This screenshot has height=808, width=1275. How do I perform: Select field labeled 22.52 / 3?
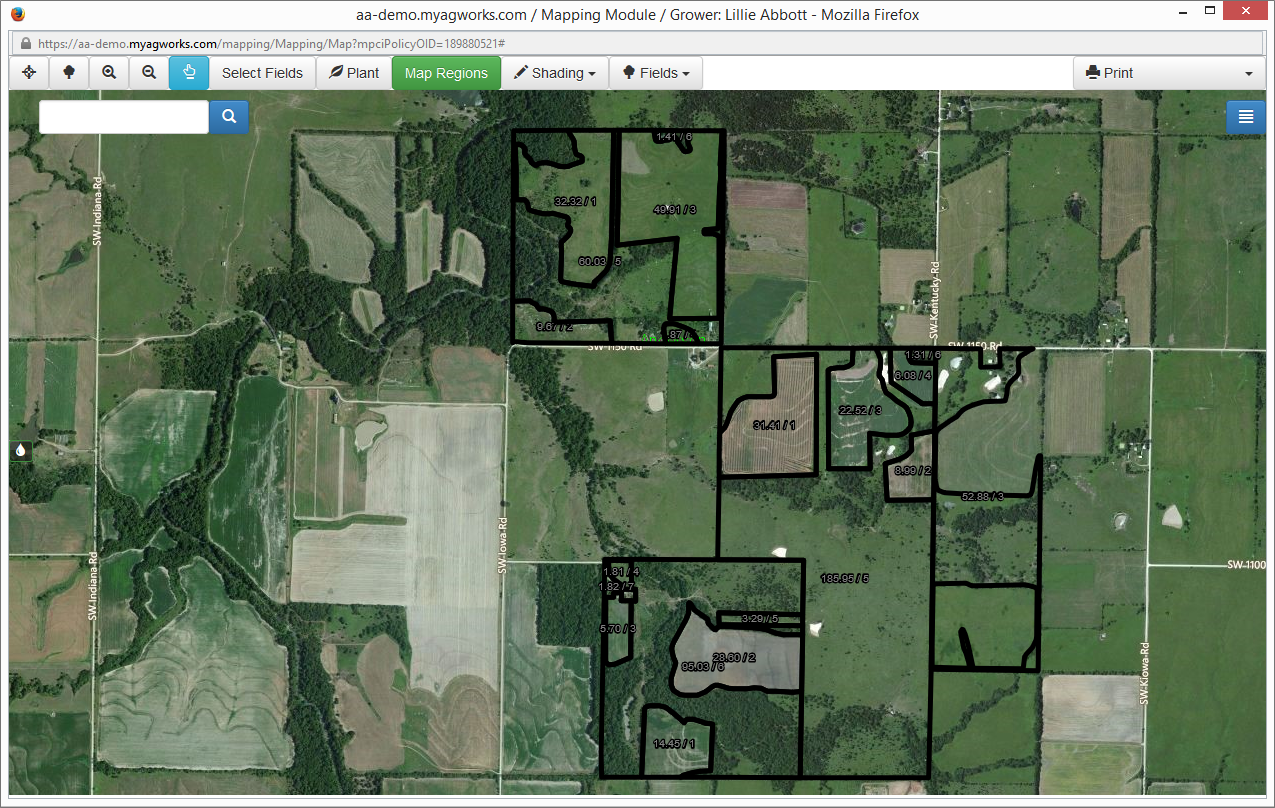860,410
